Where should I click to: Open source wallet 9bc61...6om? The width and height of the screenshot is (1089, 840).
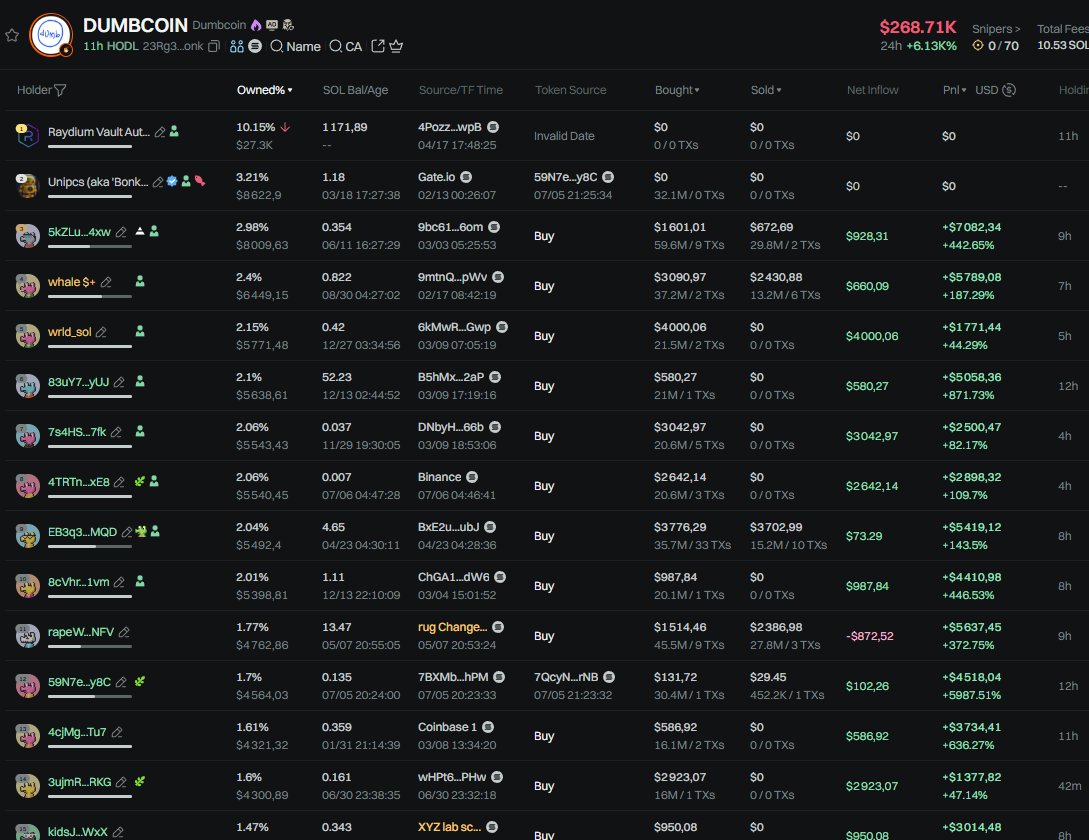(450, 227)
